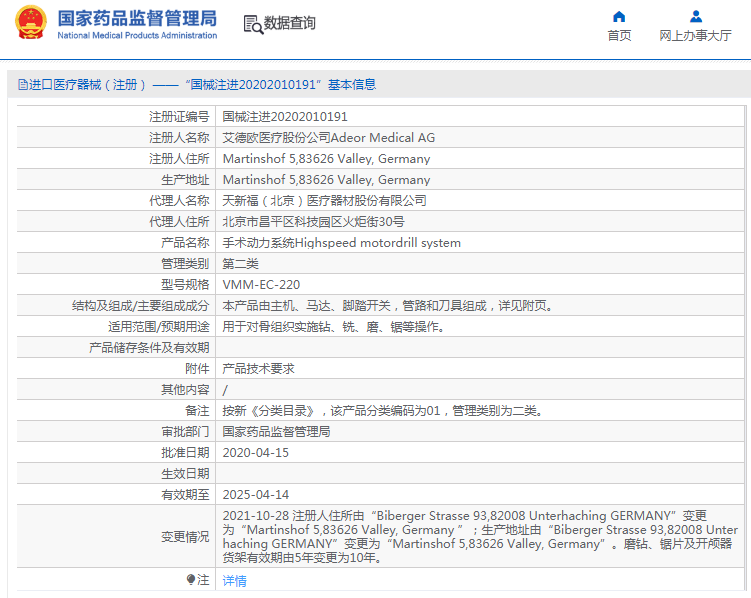The image size is (751, 598).
Task: Click model specification VMM-EC-220
Action: point(261,284)
